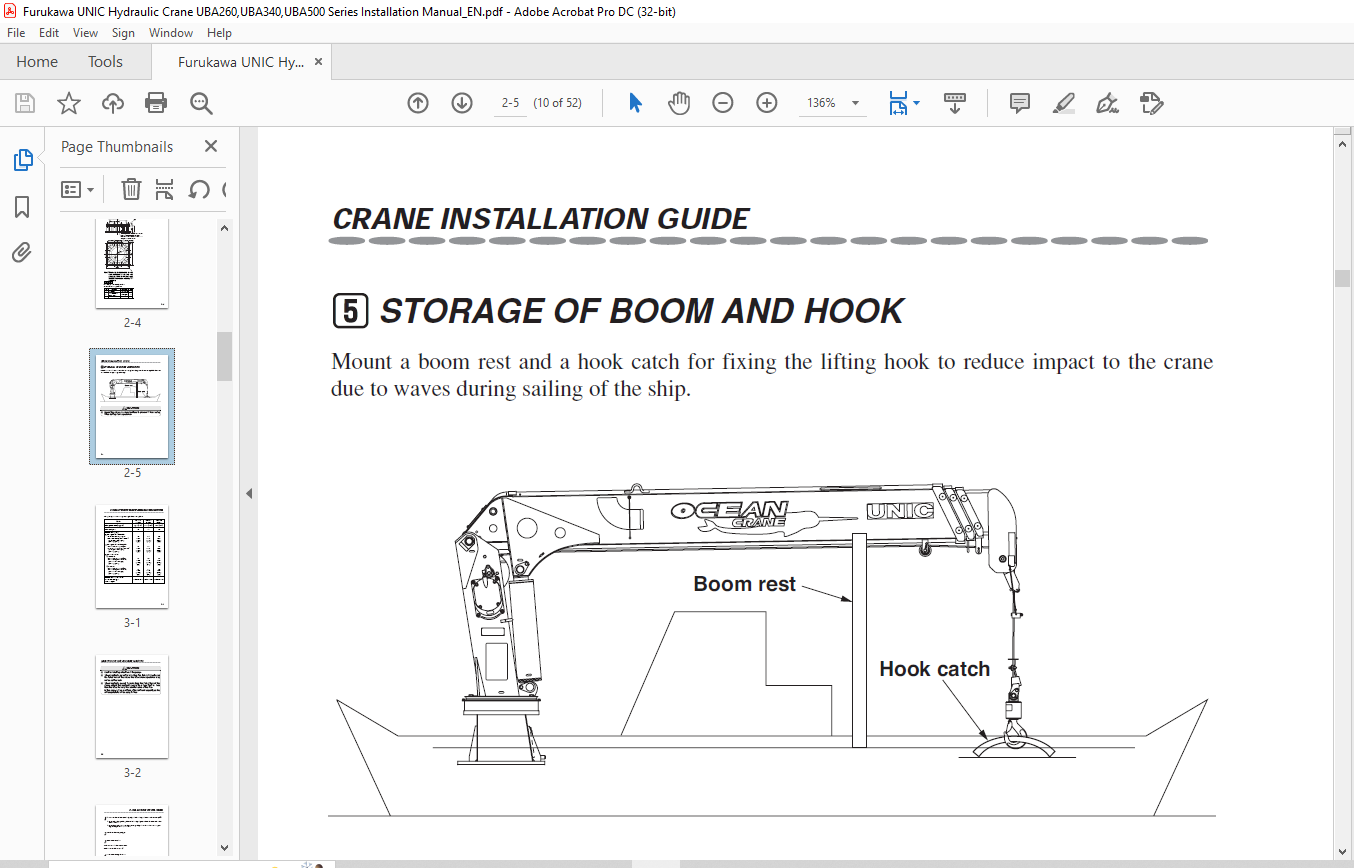
Task: Switch to the Home tab
Action: pos(37,62)
